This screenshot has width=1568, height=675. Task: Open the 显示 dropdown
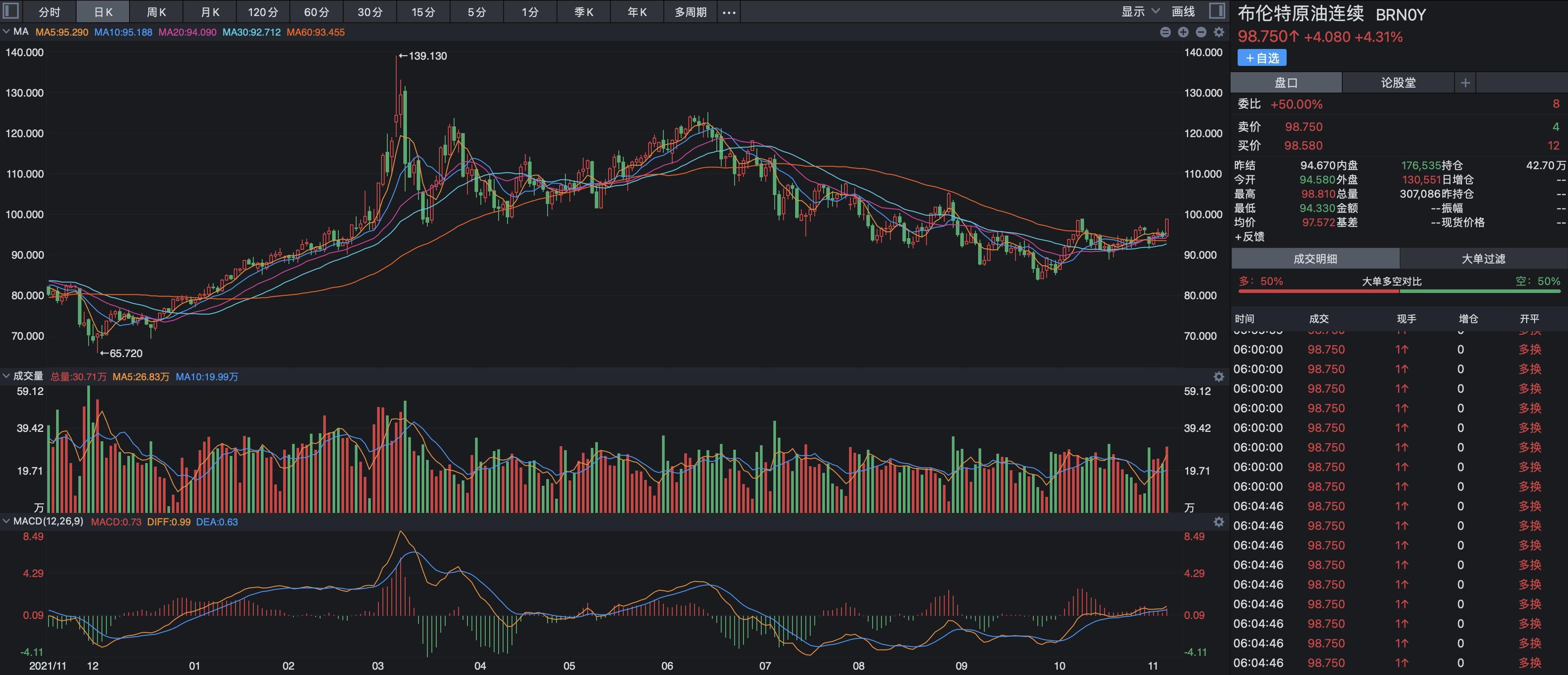pyautogui.click(x=1140, y=12)
